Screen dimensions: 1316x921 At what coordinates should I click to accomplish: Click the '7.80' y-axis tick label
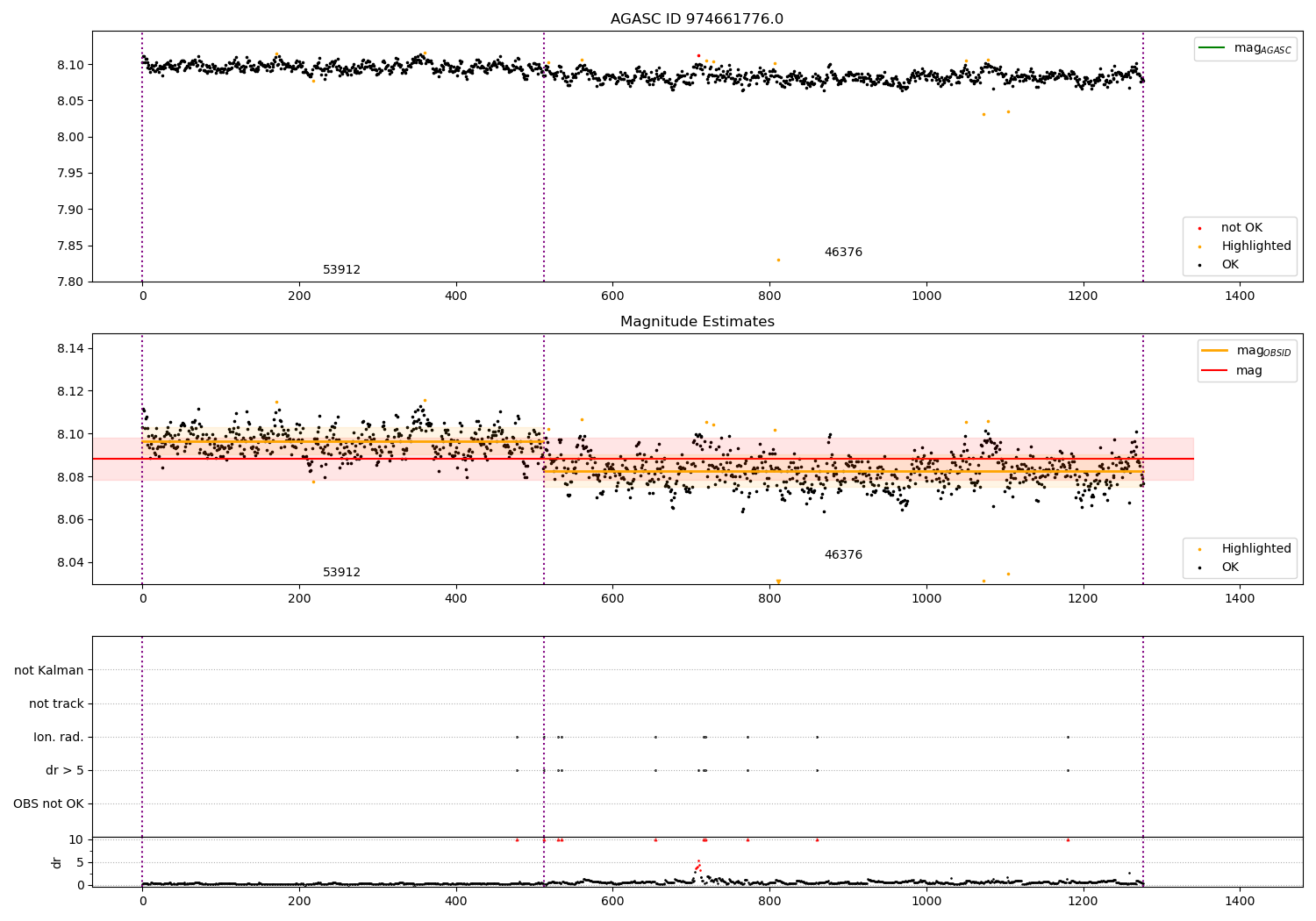click(x=71, y=282)
